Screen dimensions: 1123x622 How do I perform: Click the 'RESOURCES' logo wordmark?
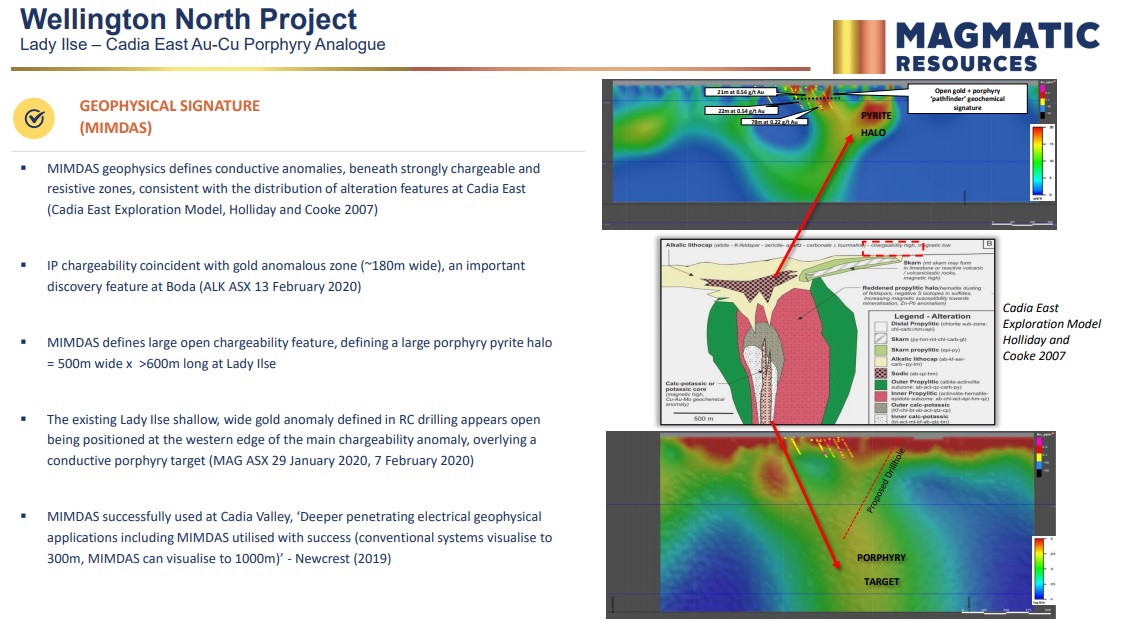[x=966, y=64]
